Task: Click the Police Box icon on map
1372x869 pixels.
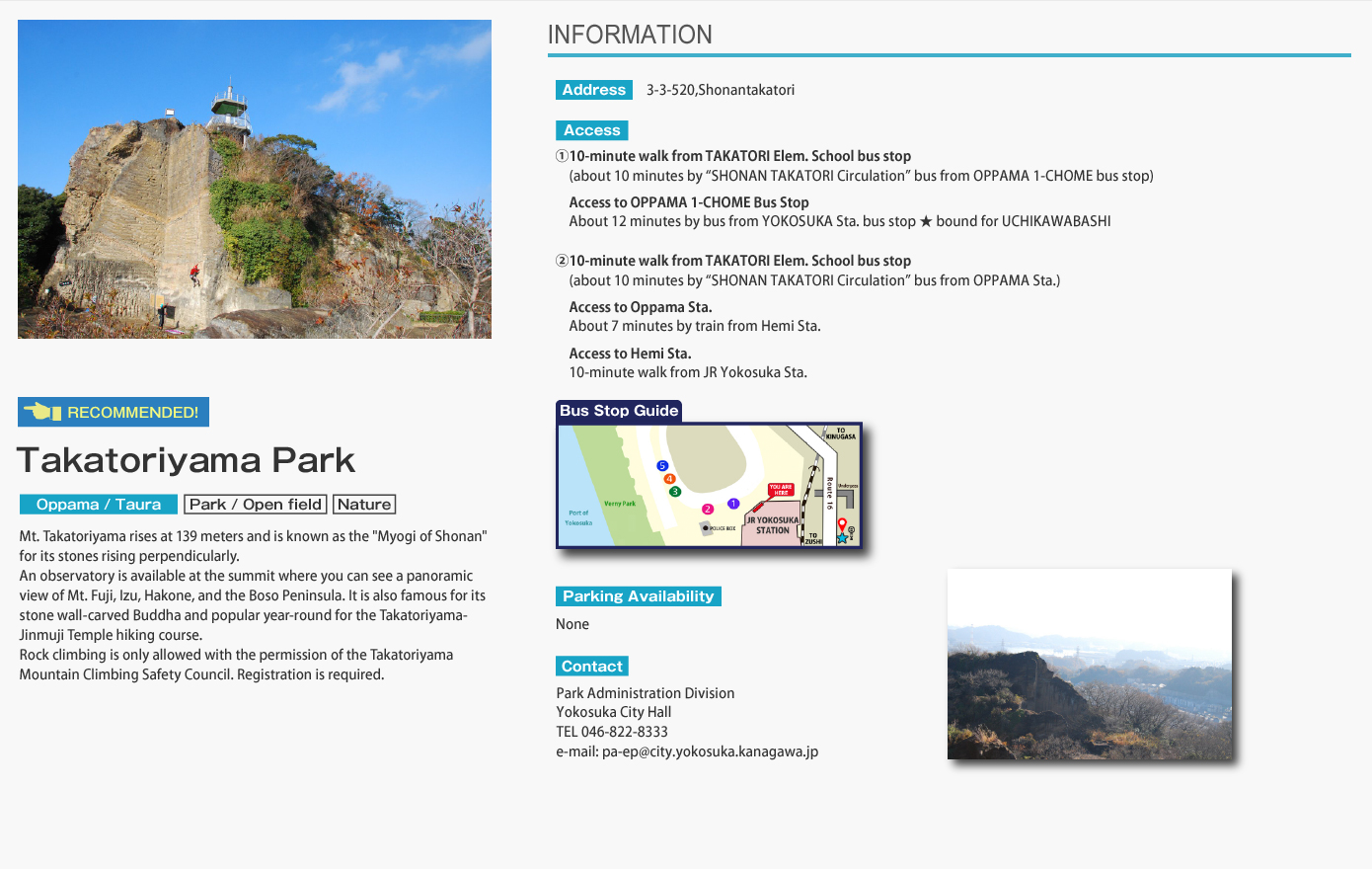Action: (x=706, y=528)
